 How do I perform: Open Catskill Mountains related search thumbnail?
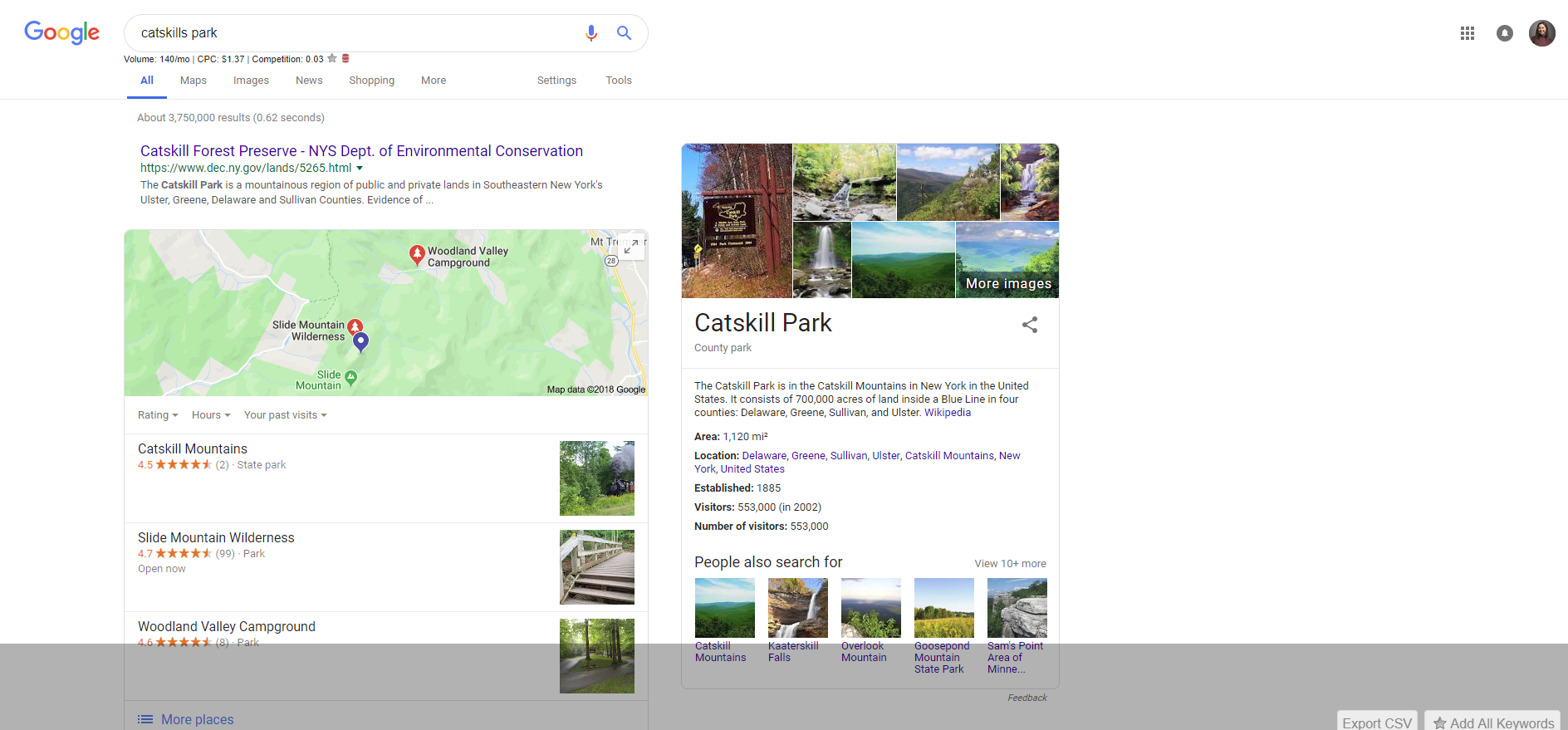point(725,608)
